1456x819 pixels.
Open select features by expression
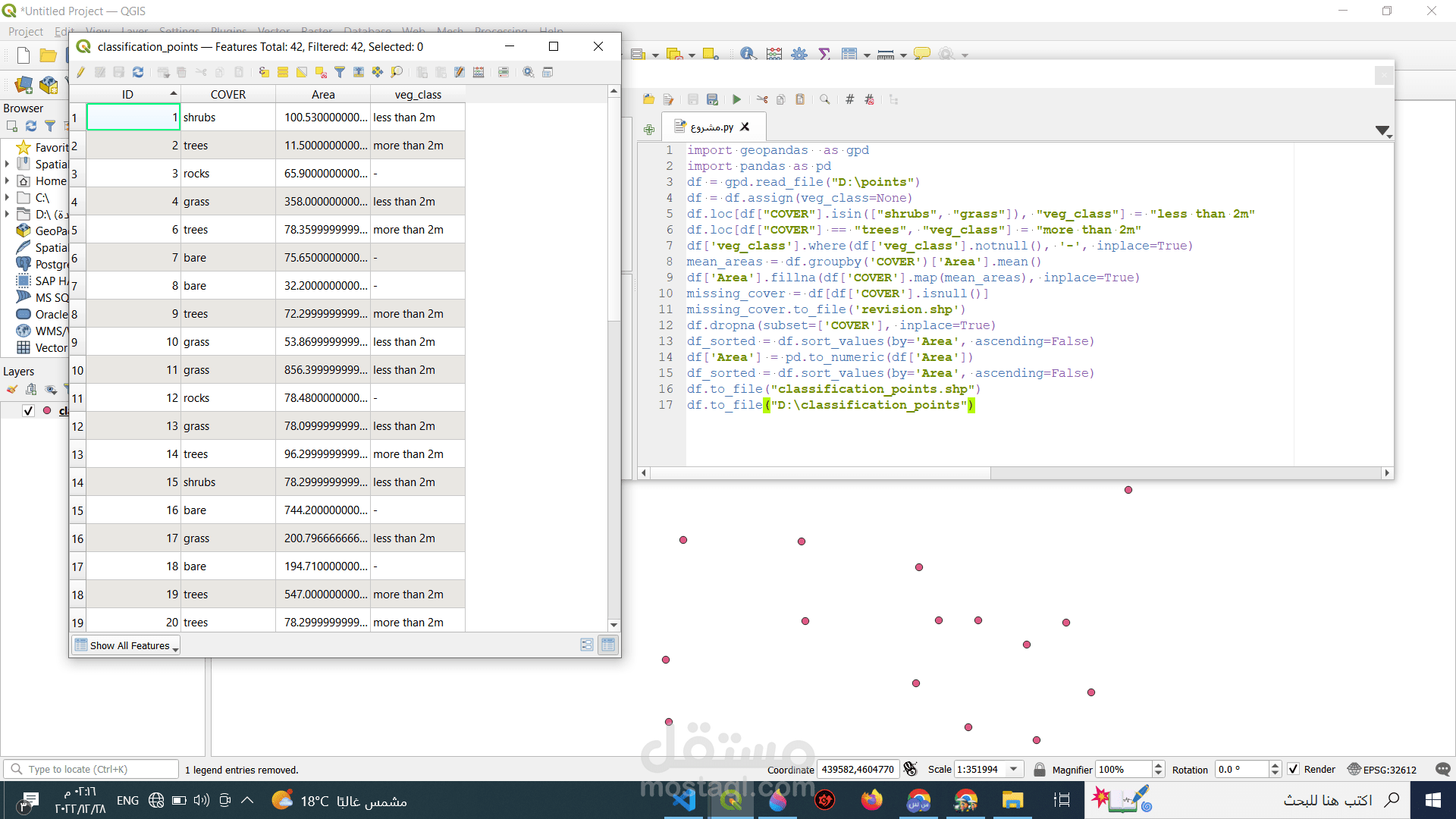(x=264, y=72)
